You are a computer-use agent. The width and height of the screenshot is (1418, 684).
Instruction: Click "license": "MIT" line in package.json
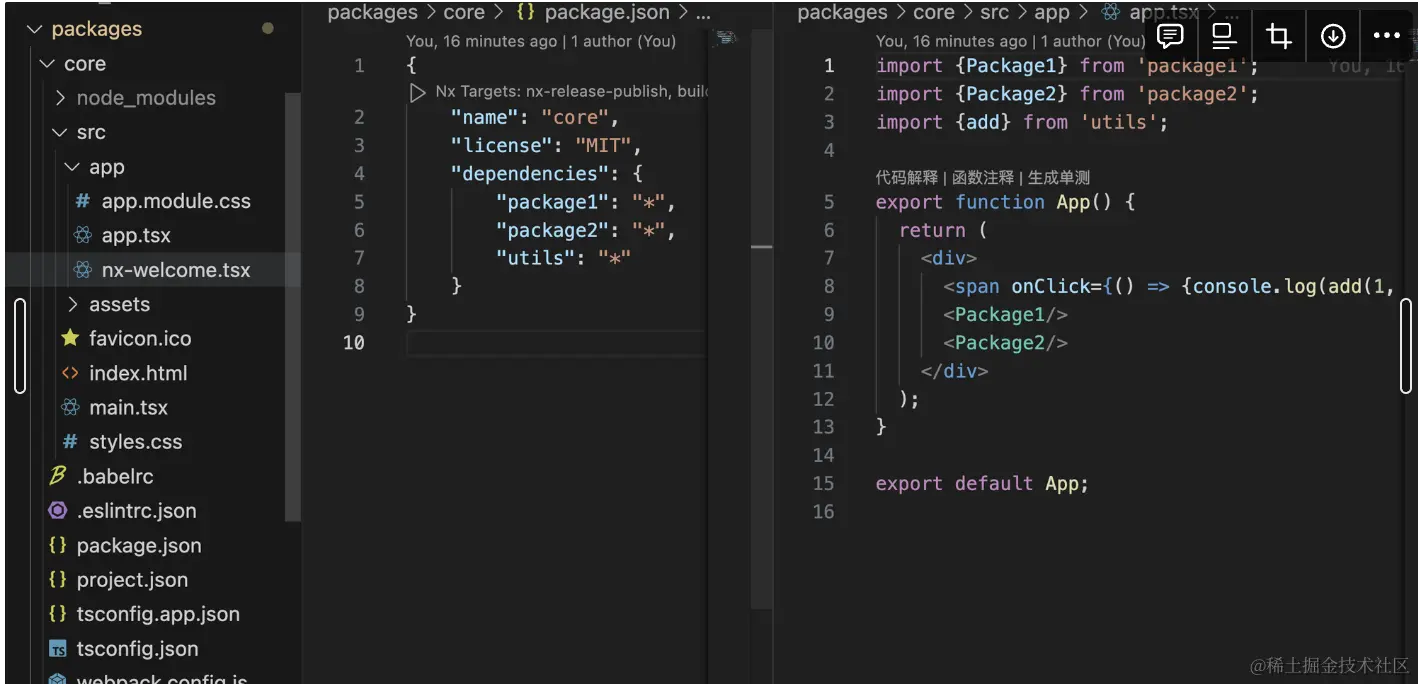click(545, 145)
